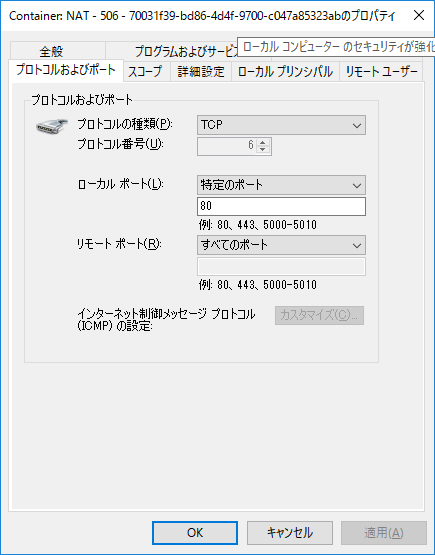Select the プロトコルおよびポート tab
The image size is (435, 555).
[x=66, y=70]
